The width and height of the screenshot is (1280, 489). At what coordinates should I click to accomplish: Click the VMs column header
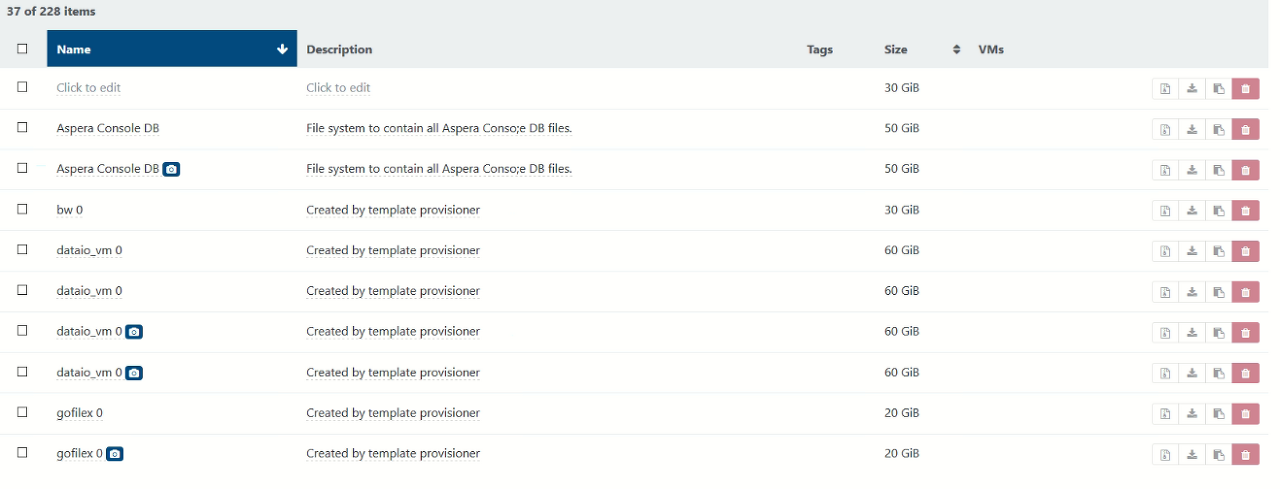(x=991, y=49)
